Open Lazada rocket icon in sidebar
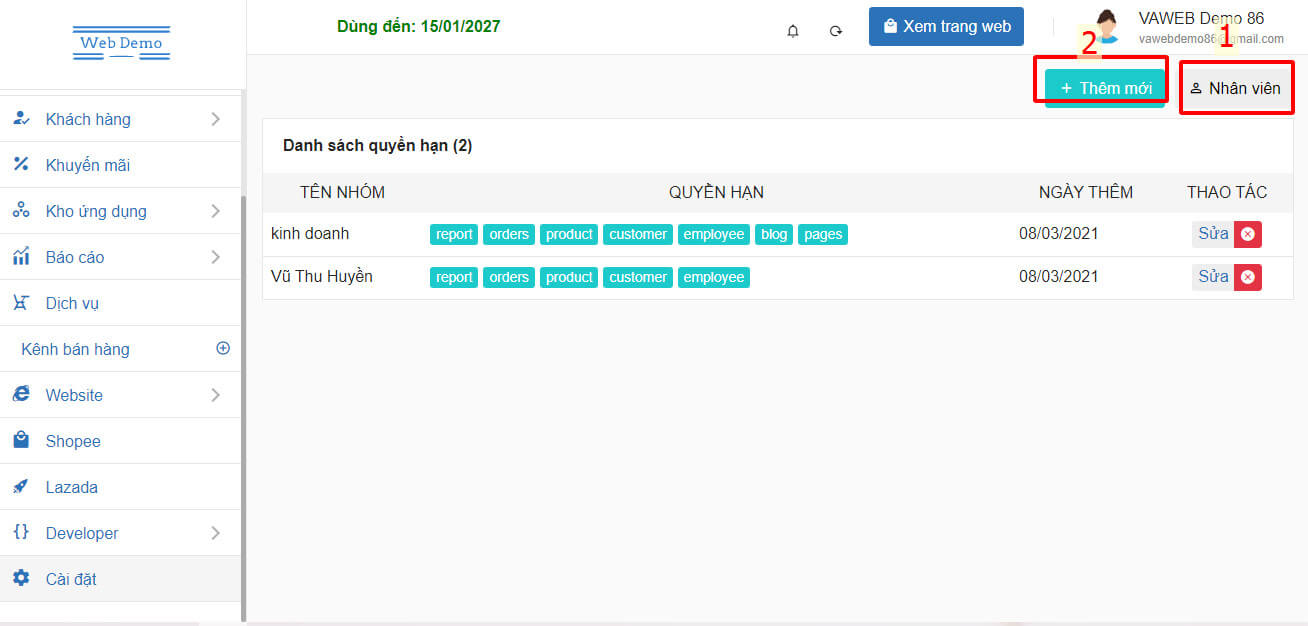Screen dimensions: 1308x626 pyautogui.click(x=21, y=487)
